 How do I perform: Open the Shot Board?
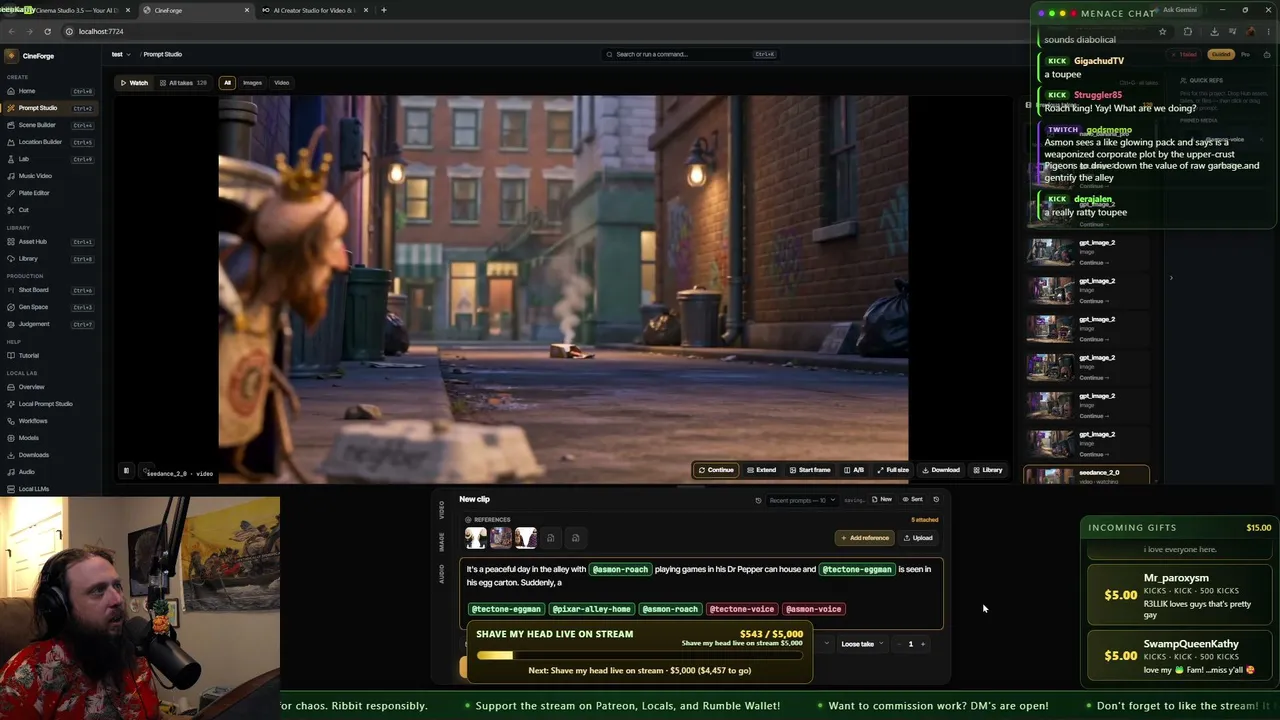[x=50, y=290]
